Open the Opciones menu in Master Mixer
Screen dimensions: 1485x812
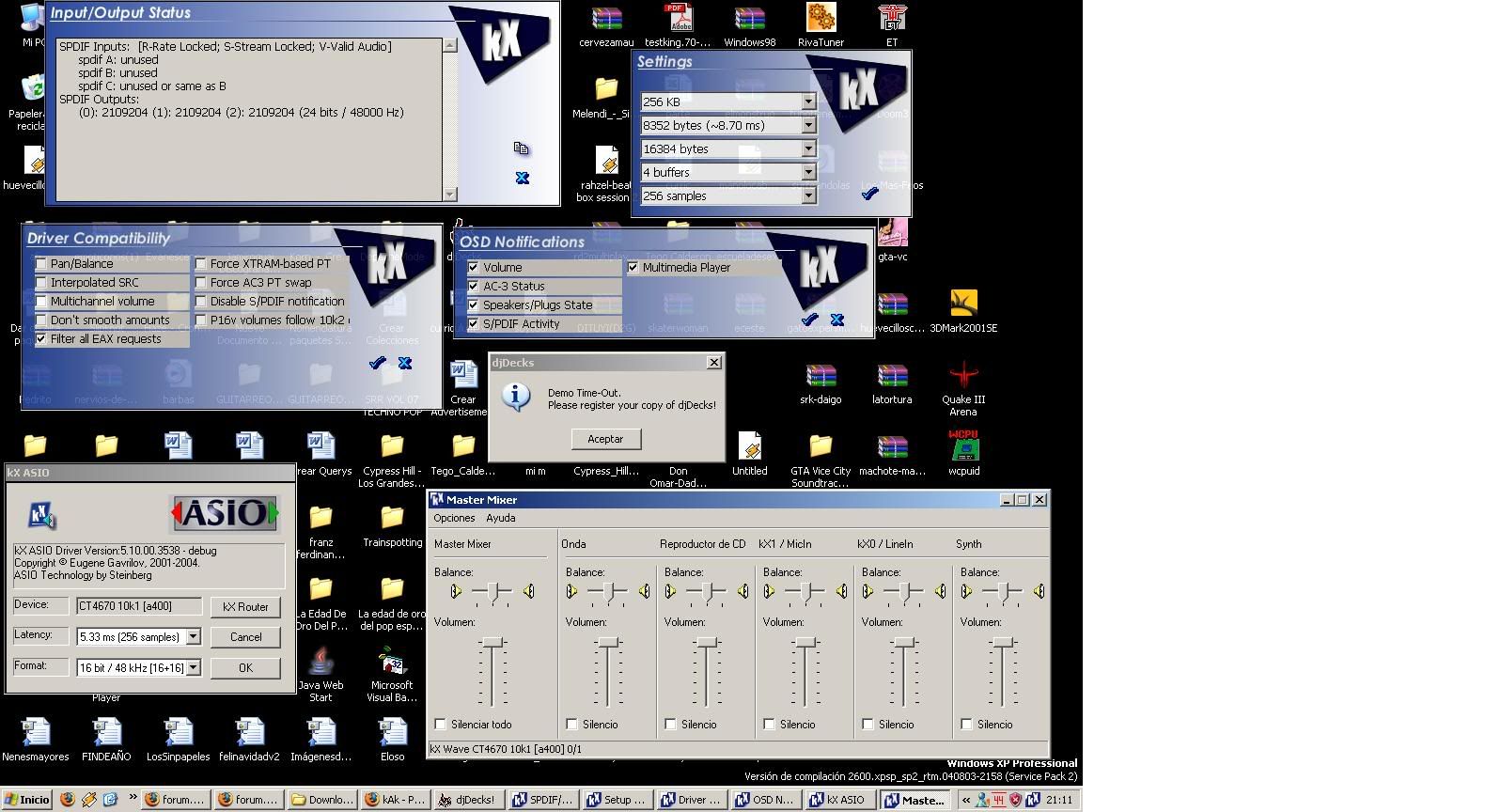click(x=454, y=519)
